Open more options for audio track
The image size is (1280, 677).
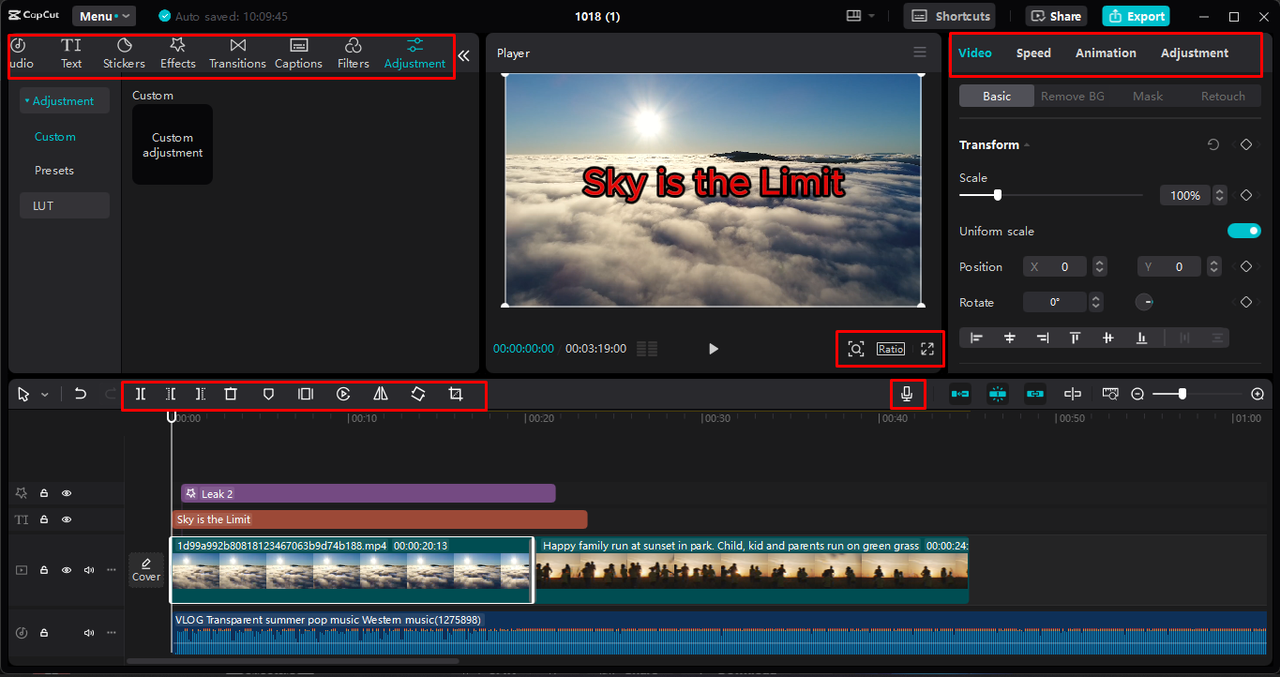(111, 633)
